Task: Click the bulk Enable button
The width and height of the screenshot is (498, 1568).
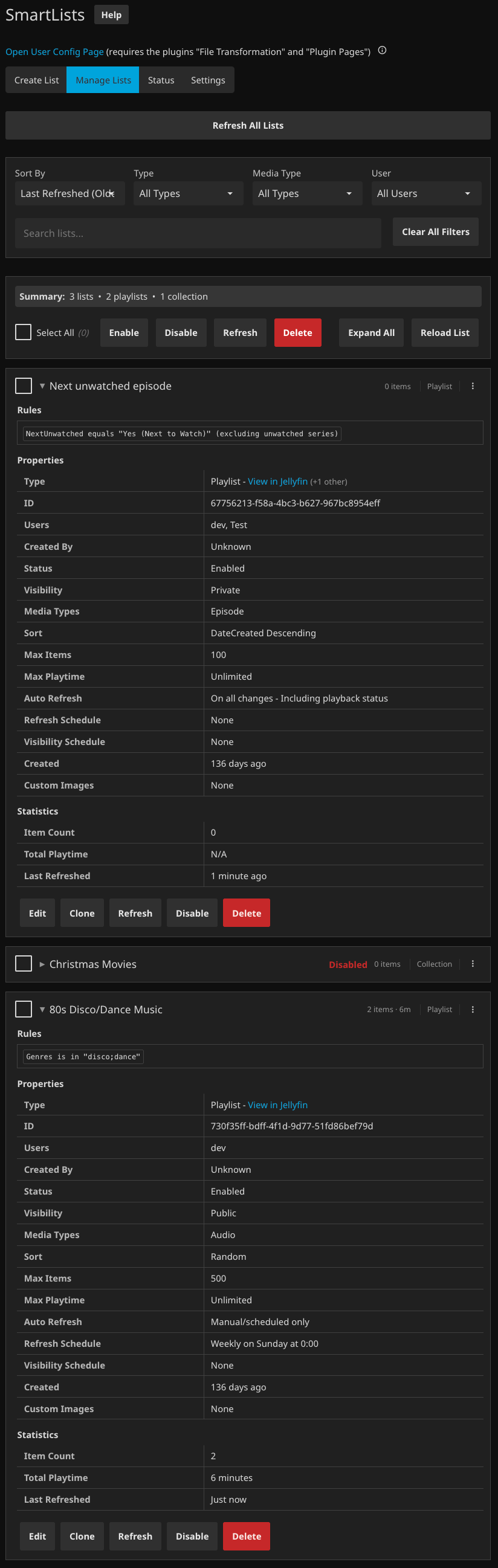Action: point(124,332)
